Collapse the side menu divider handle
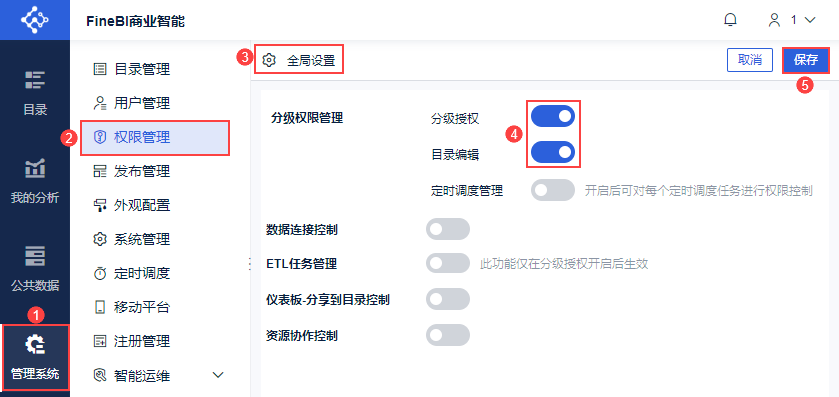 [x=250, y=263]
